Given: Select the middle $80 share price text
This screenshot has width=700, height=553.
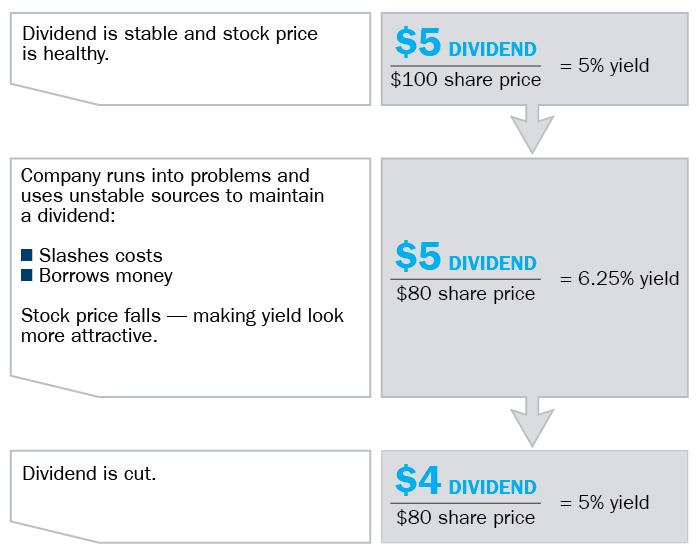Looking at the screenshot, I should (465, 294).
